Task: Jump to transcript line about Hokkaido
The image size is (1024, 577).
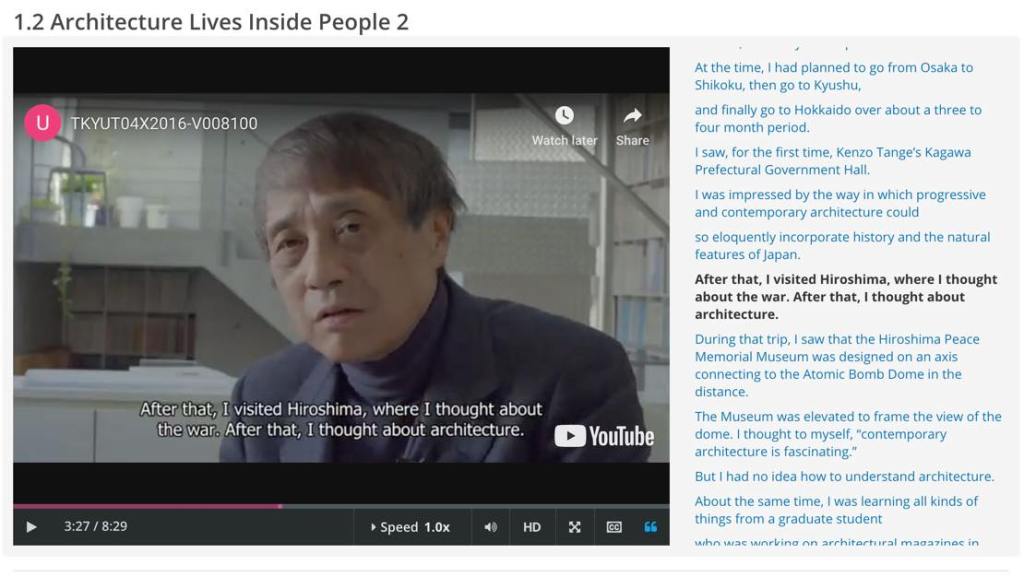Action: (x=838, y=119)
